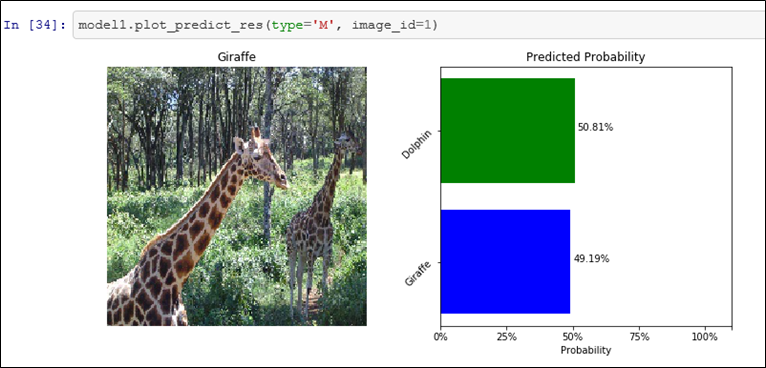This screenshot has height=368, width=766.
Task: Click the 50% x-axis tick label
Action: 573,337
